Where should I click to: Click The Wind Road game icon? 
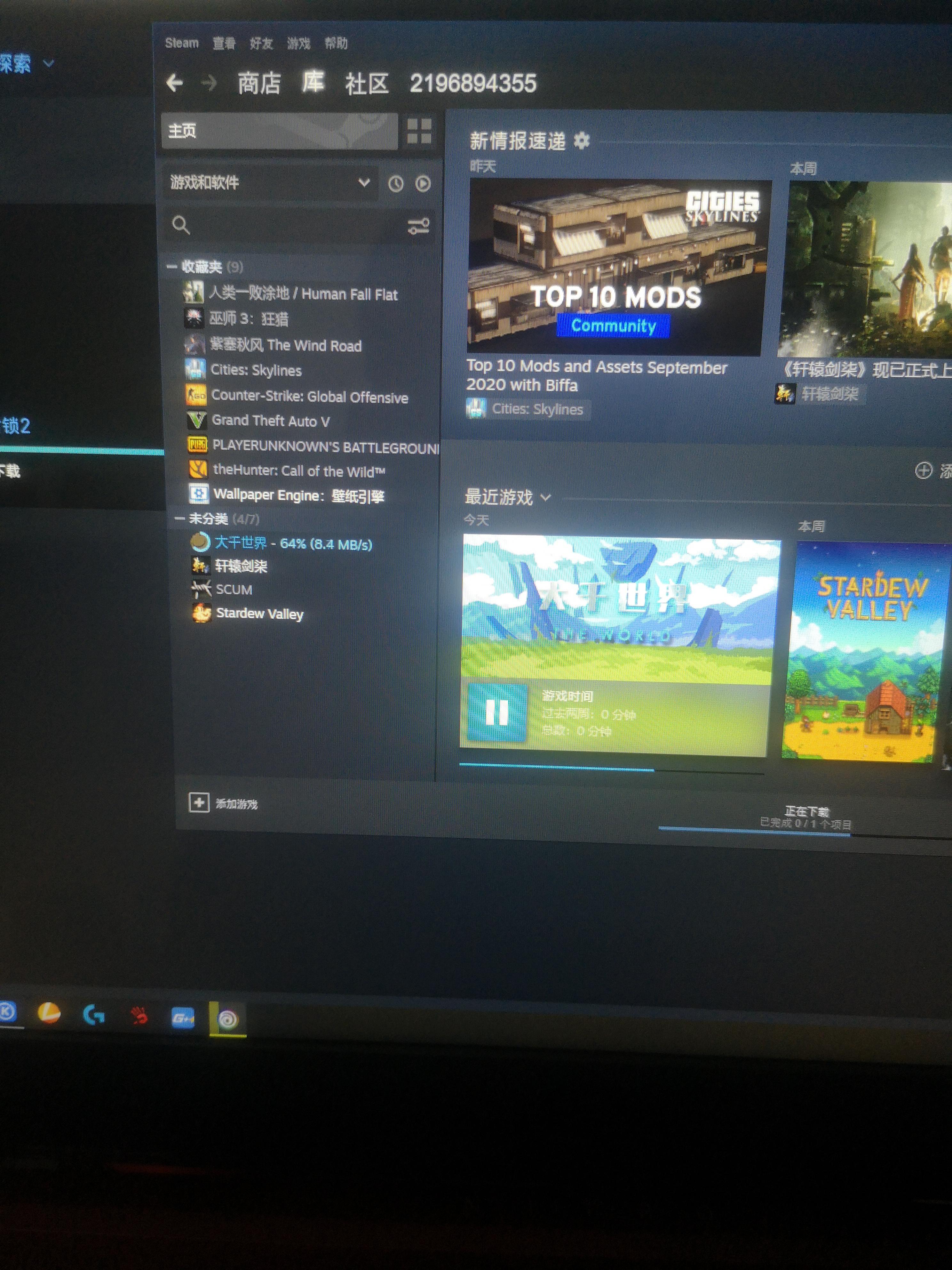click(x=194, y=344)
